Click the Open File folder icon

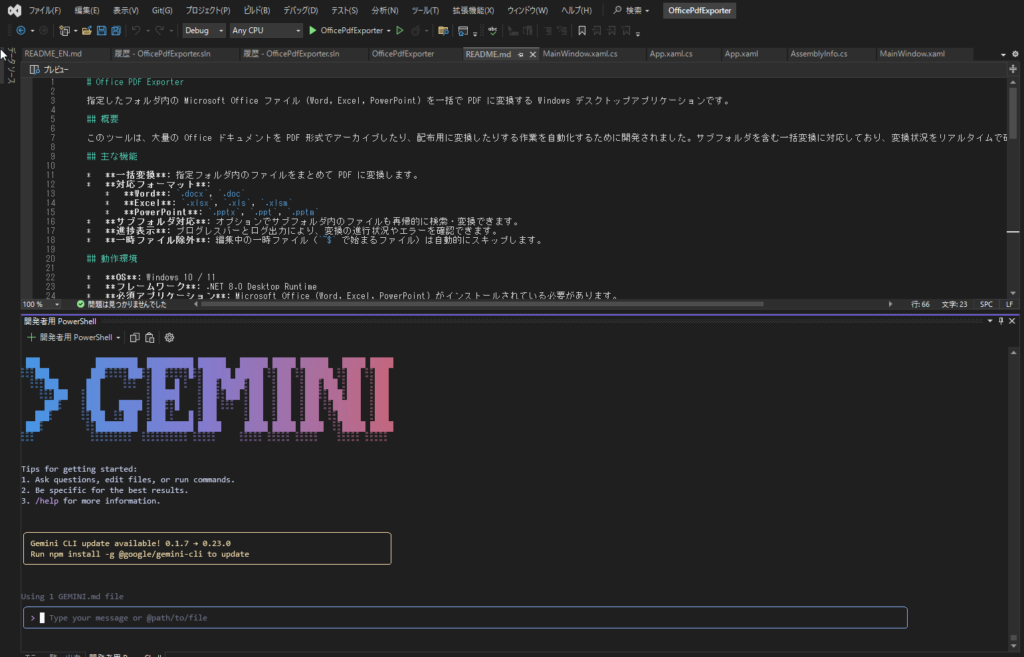(87, 31)
